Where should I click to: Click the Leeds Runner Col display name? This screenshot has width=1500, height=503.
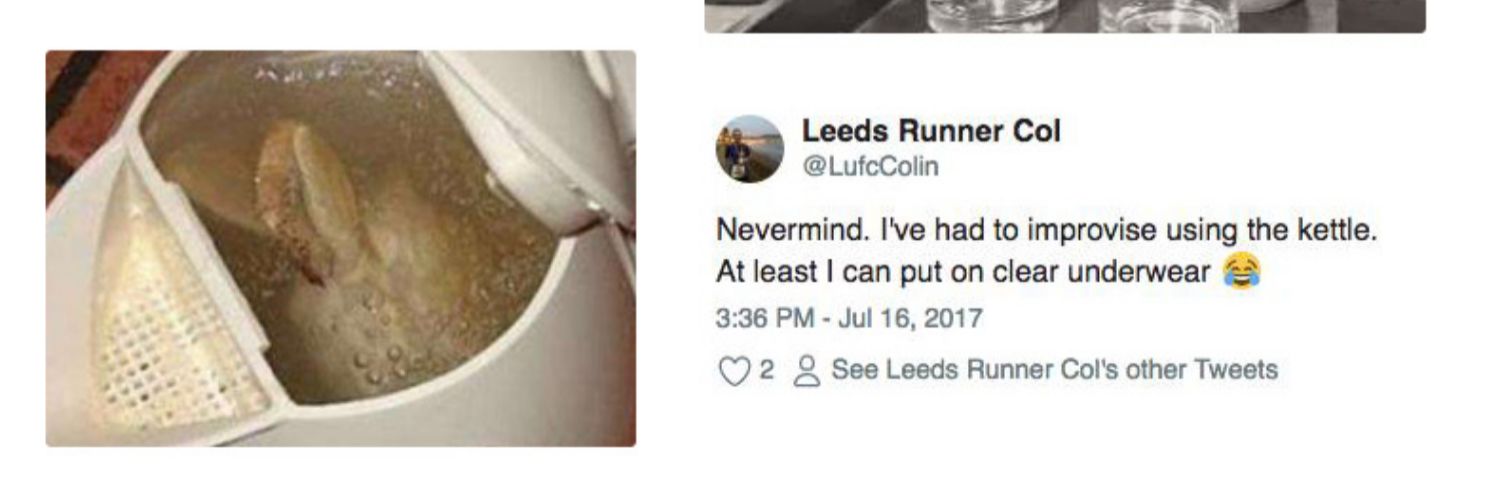pos(930,131)
